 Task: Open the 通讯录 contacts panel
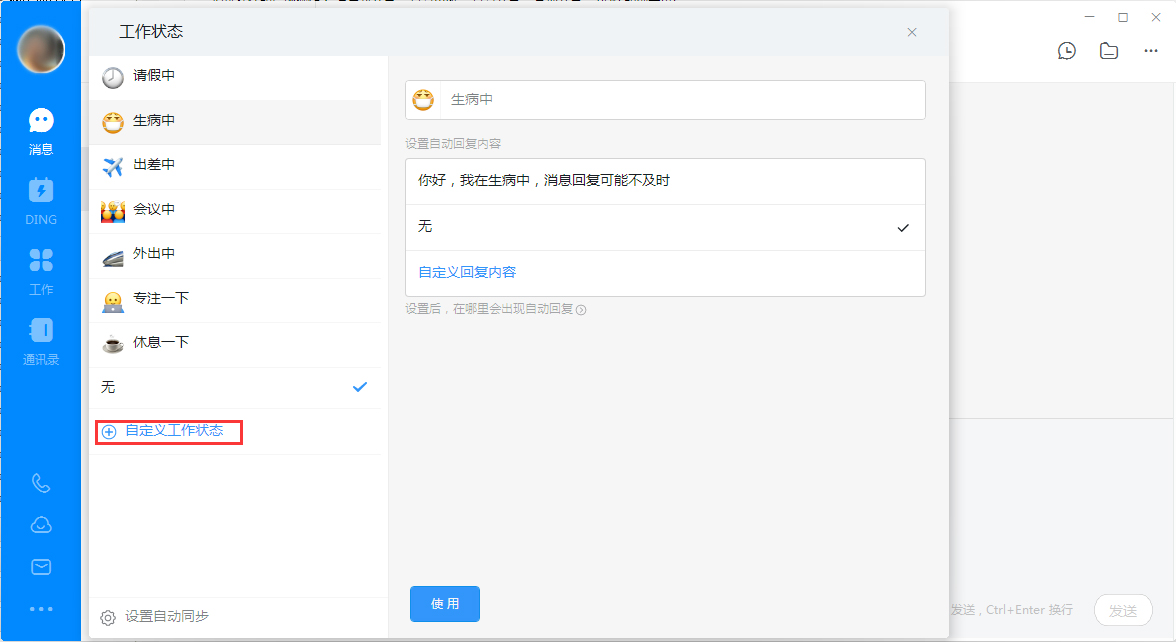tap(40, 340)
